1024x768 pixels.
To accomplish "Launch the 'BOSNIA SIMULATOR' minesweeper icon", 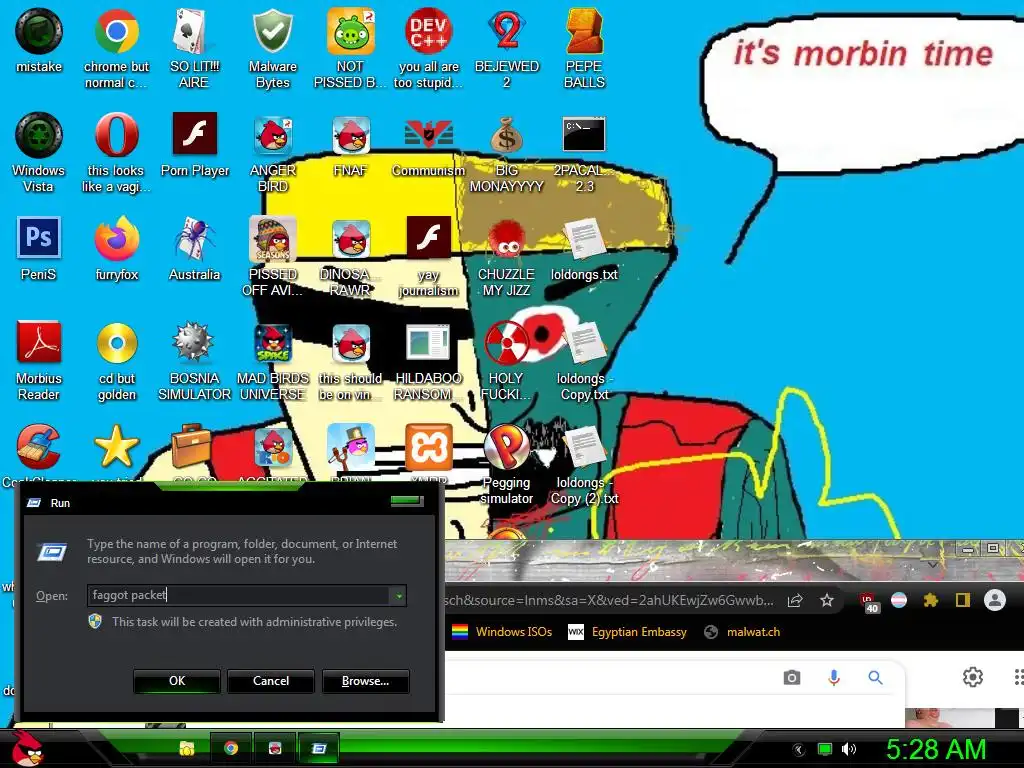I will click(194, 360).
